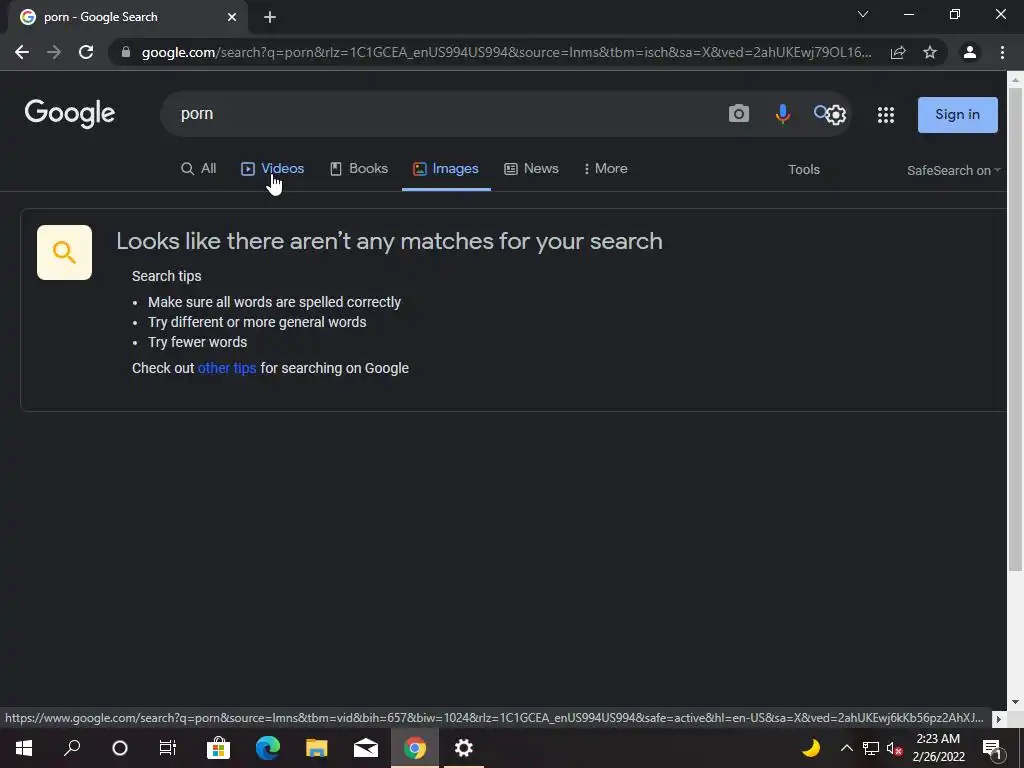This screenshot has height=768, width=1024.
Task: Switch to the All results tab
Action: (199, 168)
